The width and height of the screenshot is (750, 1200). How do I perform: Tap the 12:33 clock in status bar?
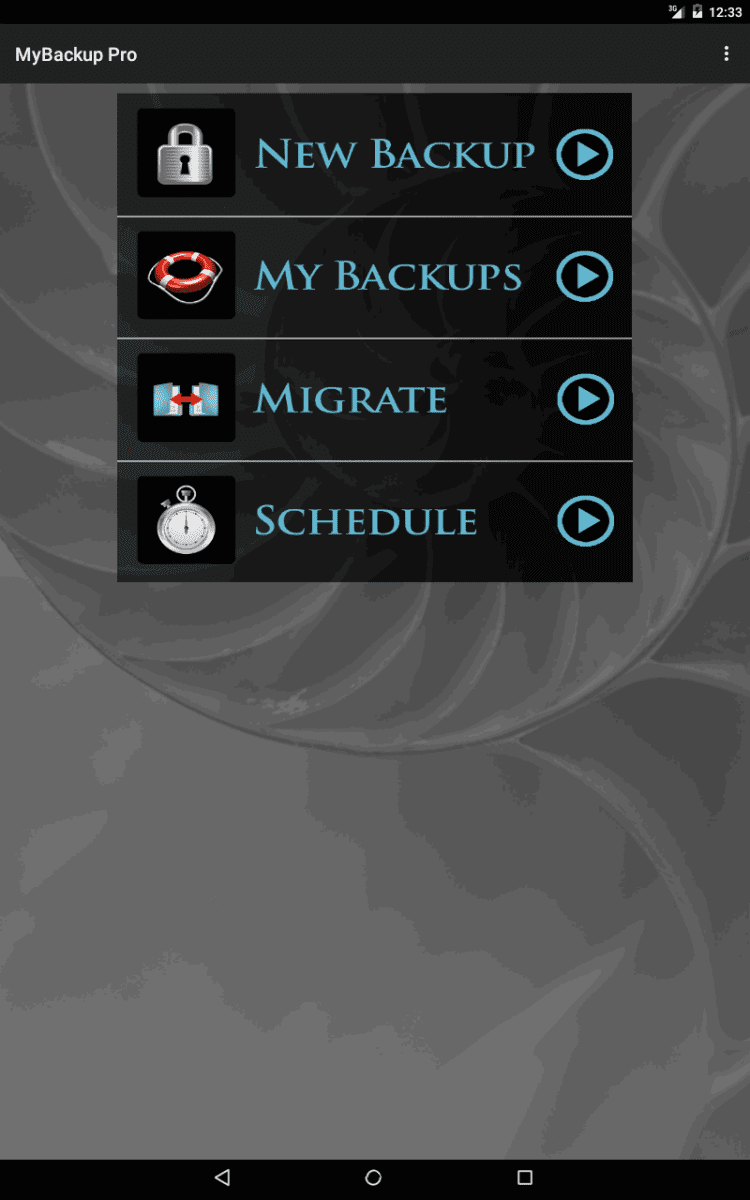coord(725,12)
